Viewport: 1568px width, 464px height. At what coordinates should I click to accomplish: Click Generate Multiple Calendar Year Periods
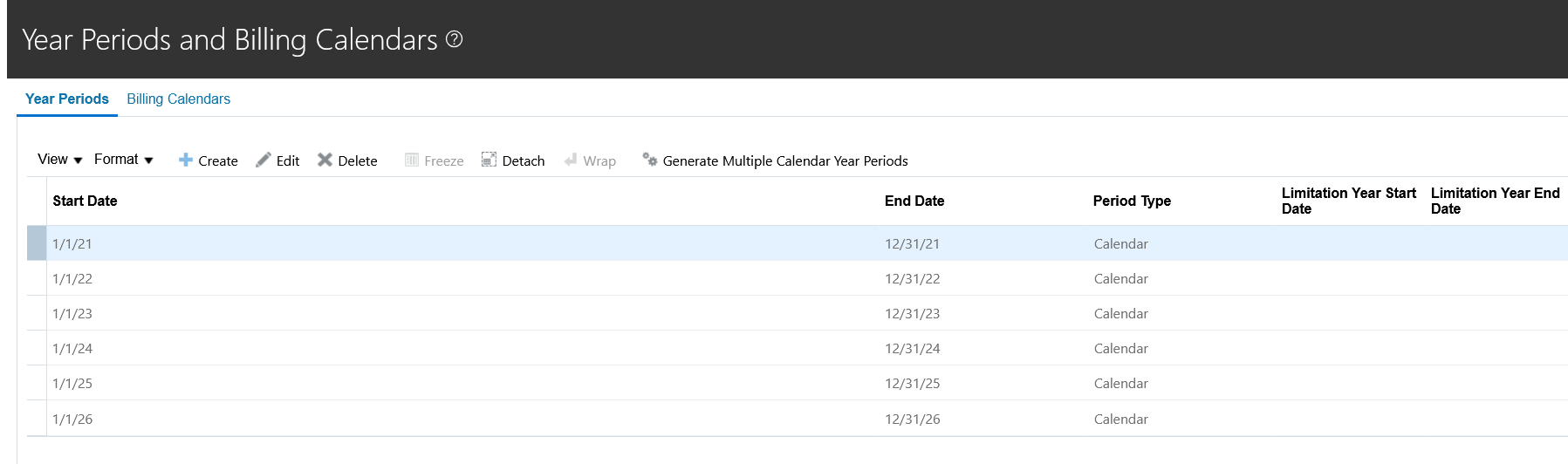coord(785,160)
